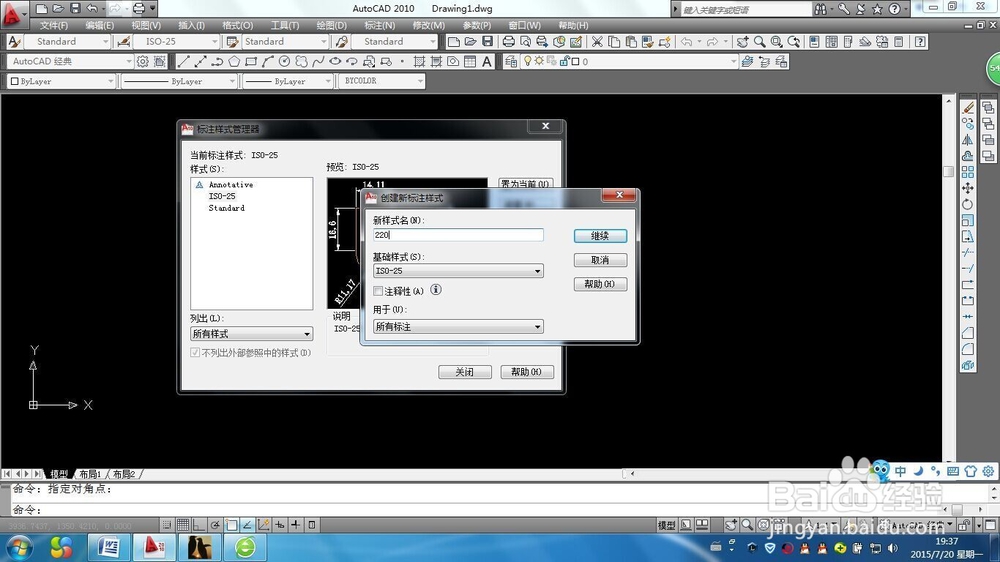Click the Cut scissors icon

point(597,41)
